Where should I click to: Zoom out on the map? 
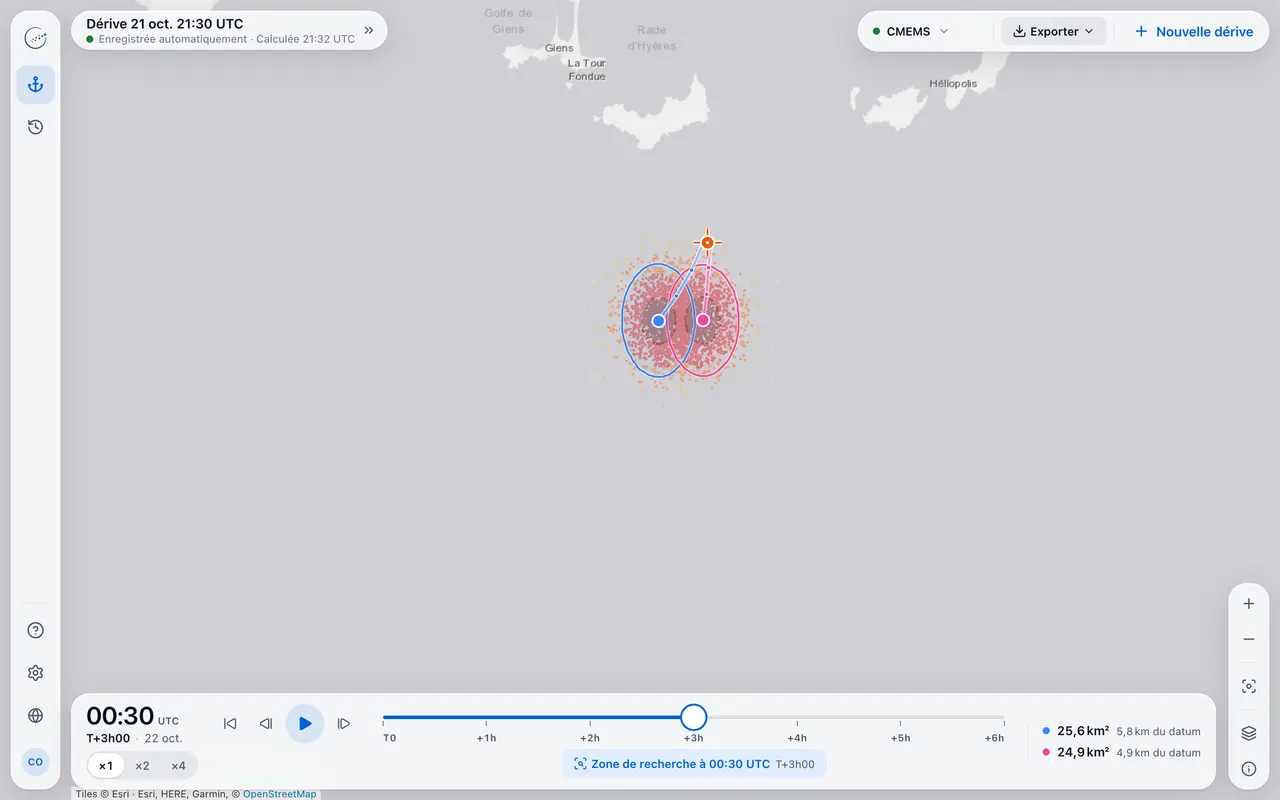[x=1249, y=639]
